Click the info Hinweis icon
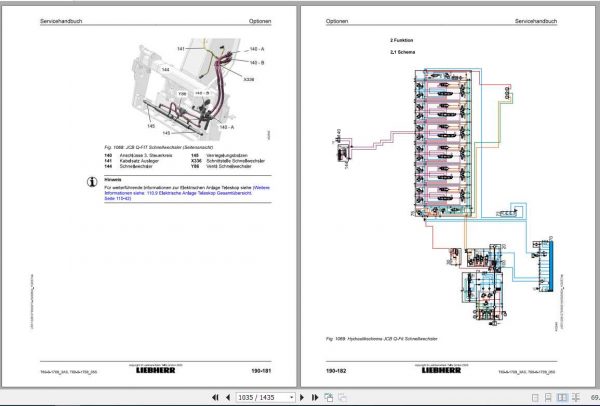The width and height of the screenshot is (600, 406). (92, 182)
